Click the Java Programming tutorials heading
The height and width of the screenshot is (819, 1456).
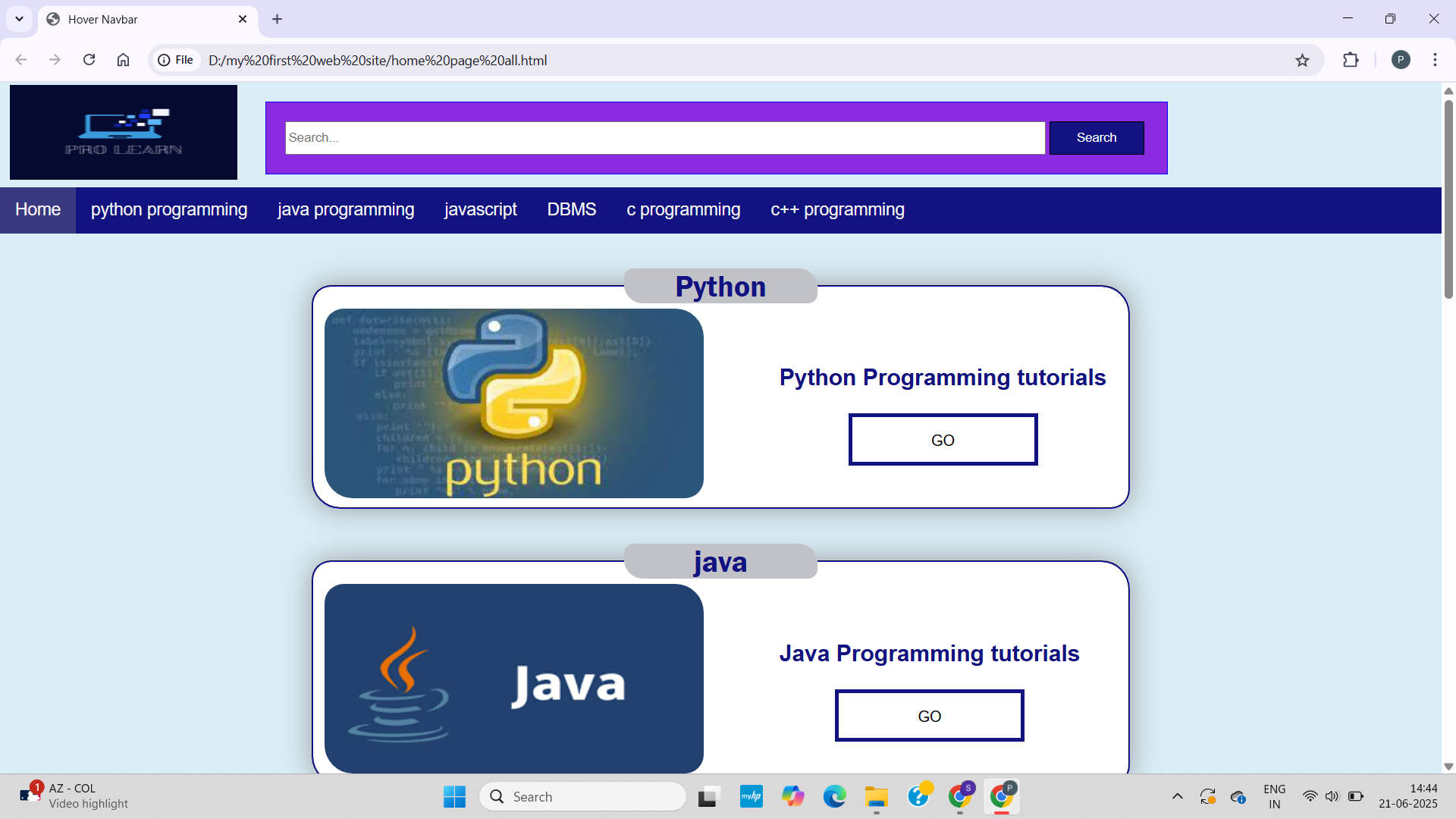click(x=930, y=654)
